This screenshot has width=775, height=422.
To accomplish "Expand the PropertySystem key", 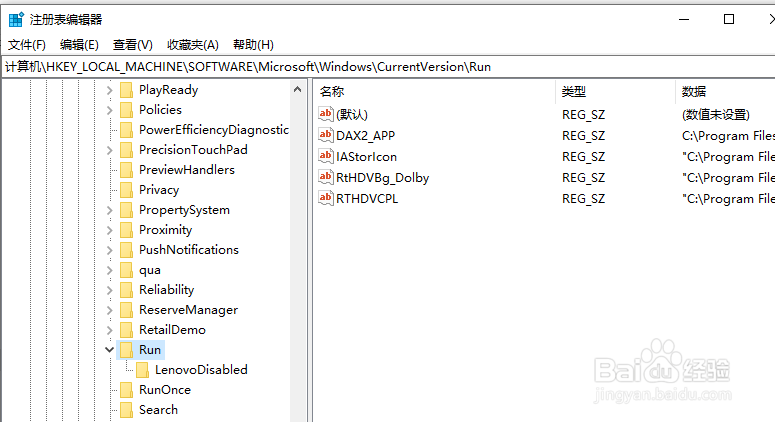I will 110,210.
